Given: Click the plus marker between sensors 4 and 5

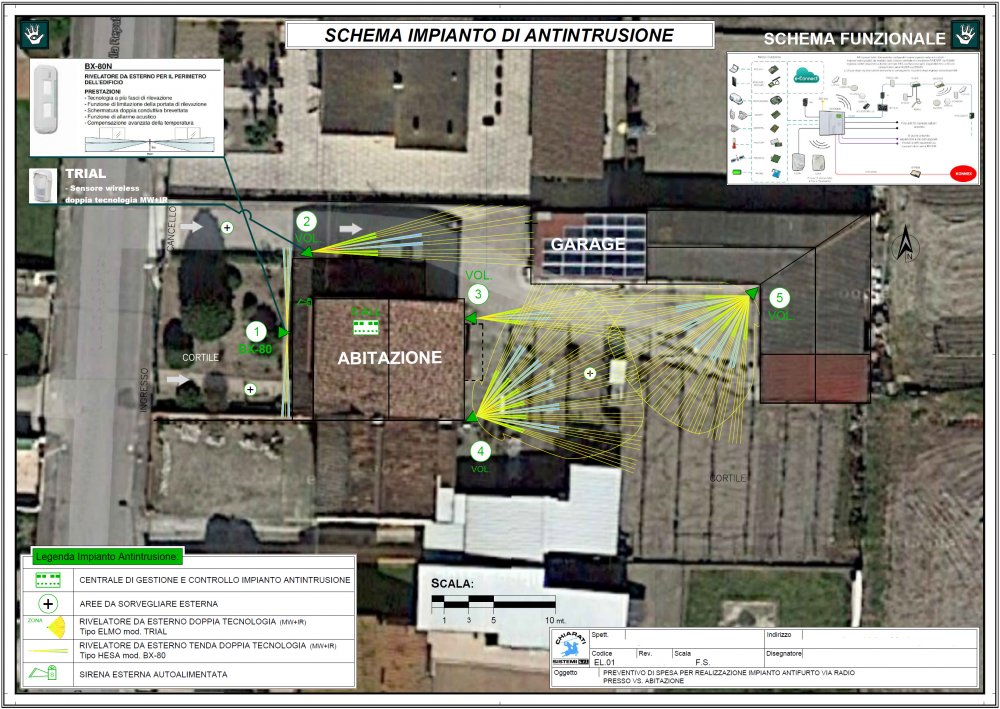Looking at the screenshot, I should 590,373.
